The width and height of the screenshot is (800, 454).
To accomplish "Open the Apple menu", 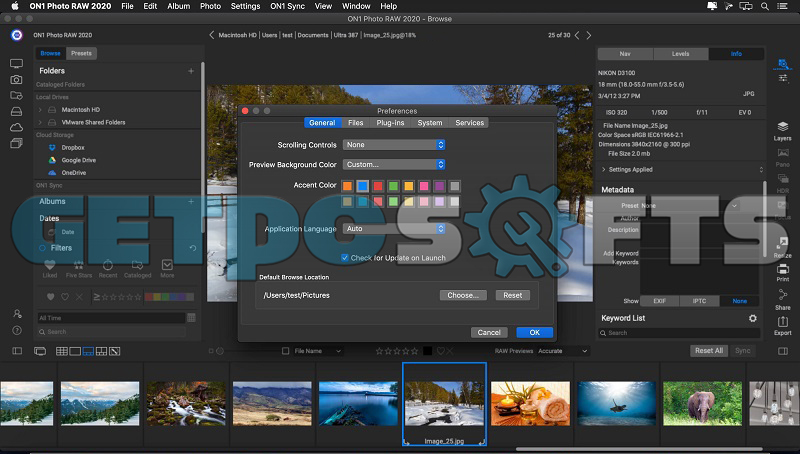I will click(15, 6).
